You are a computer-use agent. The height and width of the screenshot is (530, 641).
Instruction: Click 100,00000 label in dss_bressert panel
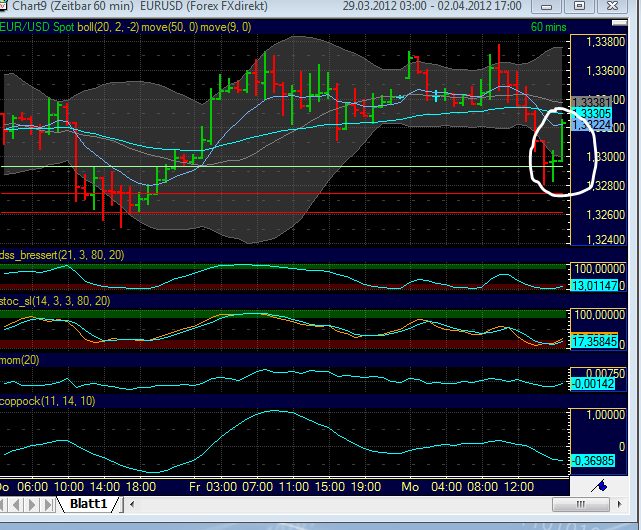[x=600, y=269]
